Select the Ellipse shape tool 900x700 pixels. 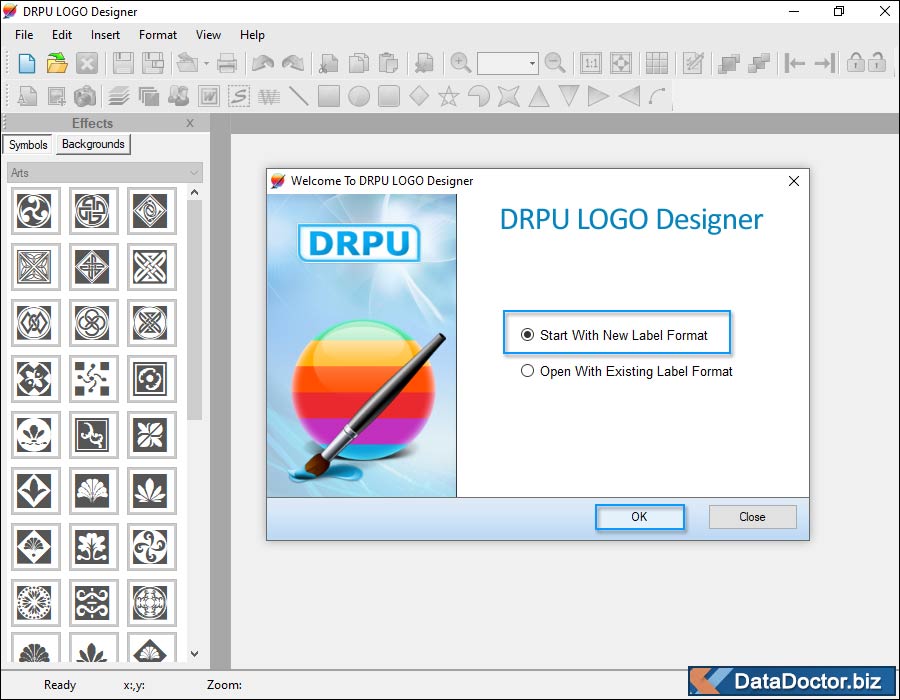tap(359, 96)
